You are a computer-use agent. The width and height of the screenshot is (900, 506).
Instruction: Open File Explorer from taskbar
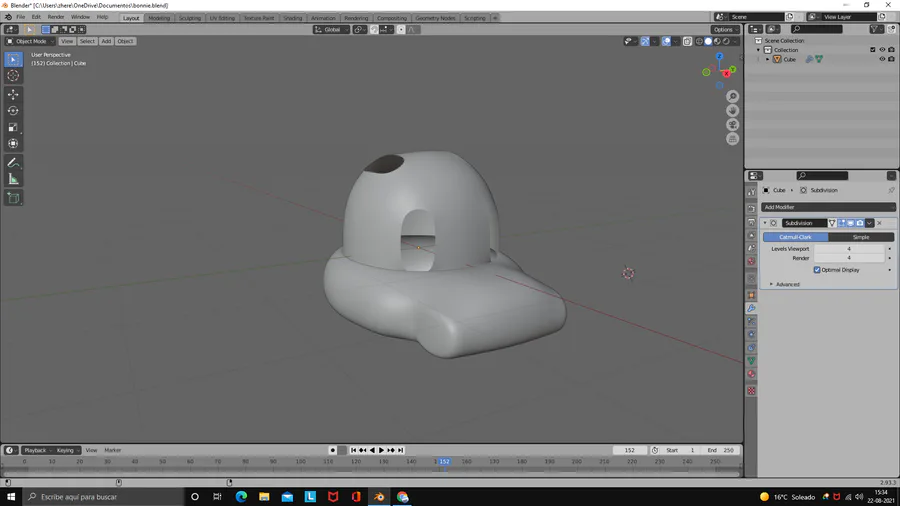pos(264,497)
